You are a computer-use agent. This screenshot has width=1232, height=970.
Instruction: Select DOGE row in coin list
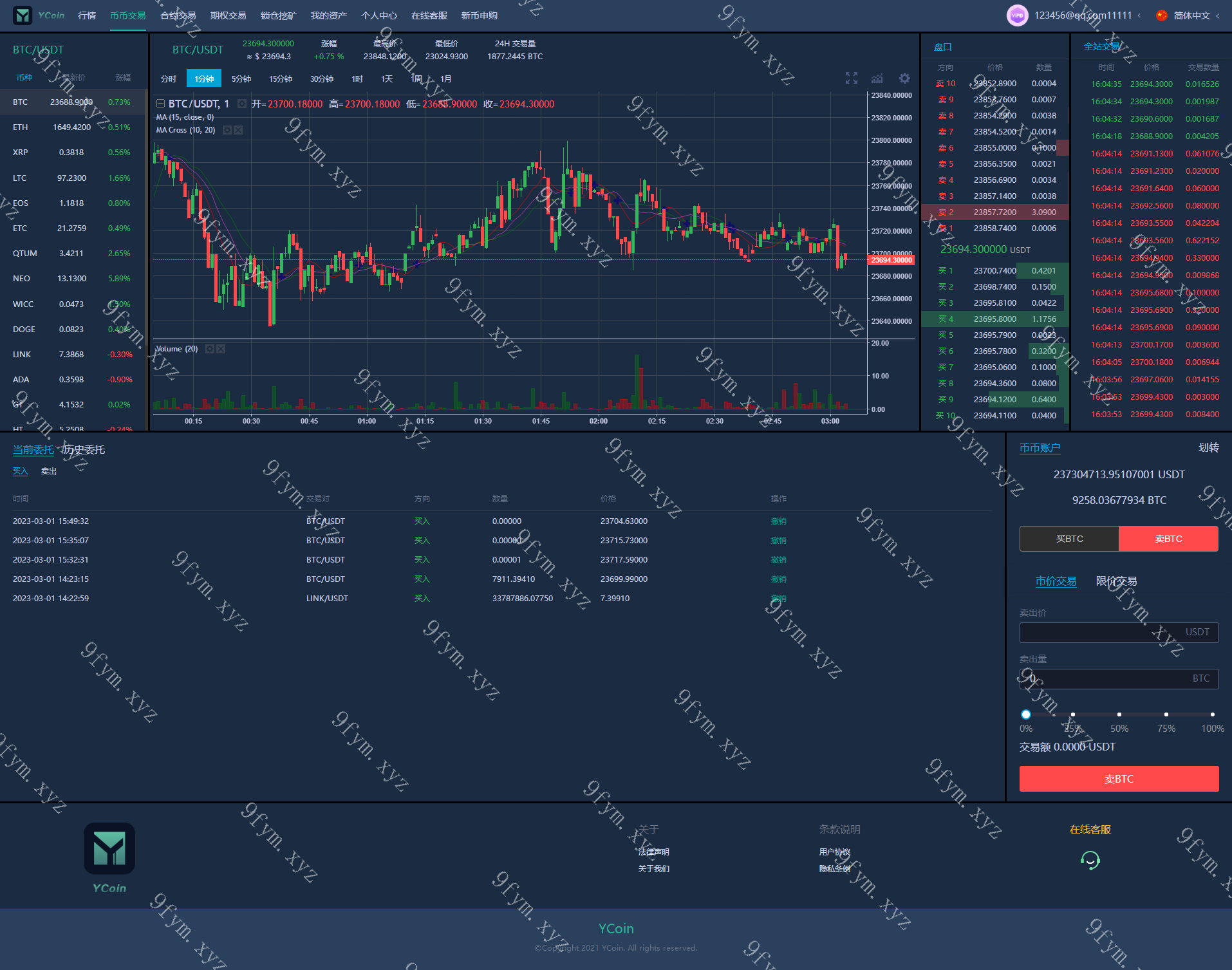point(73,329)
